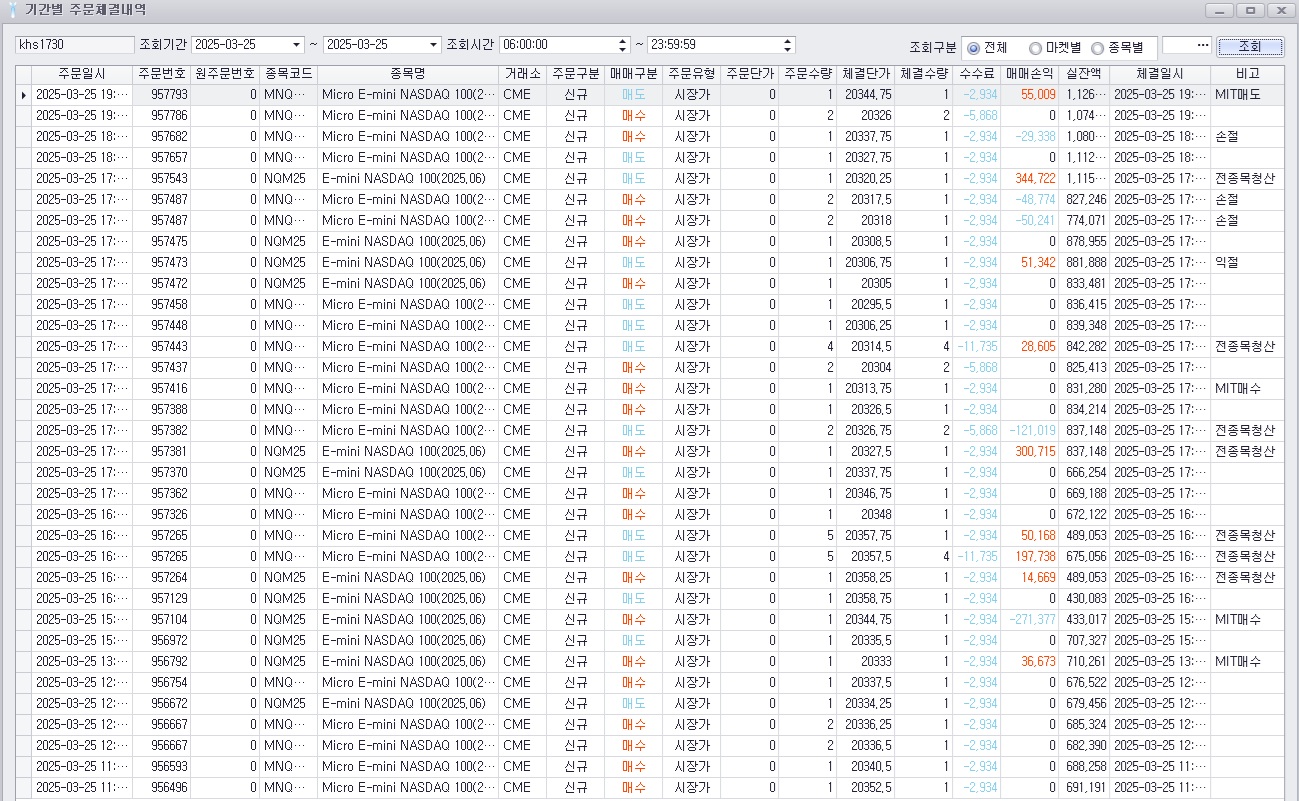Screen dimensions: 1299x801
Task: Sort by the 주문일시 column header
Action: tap(82, 74)
